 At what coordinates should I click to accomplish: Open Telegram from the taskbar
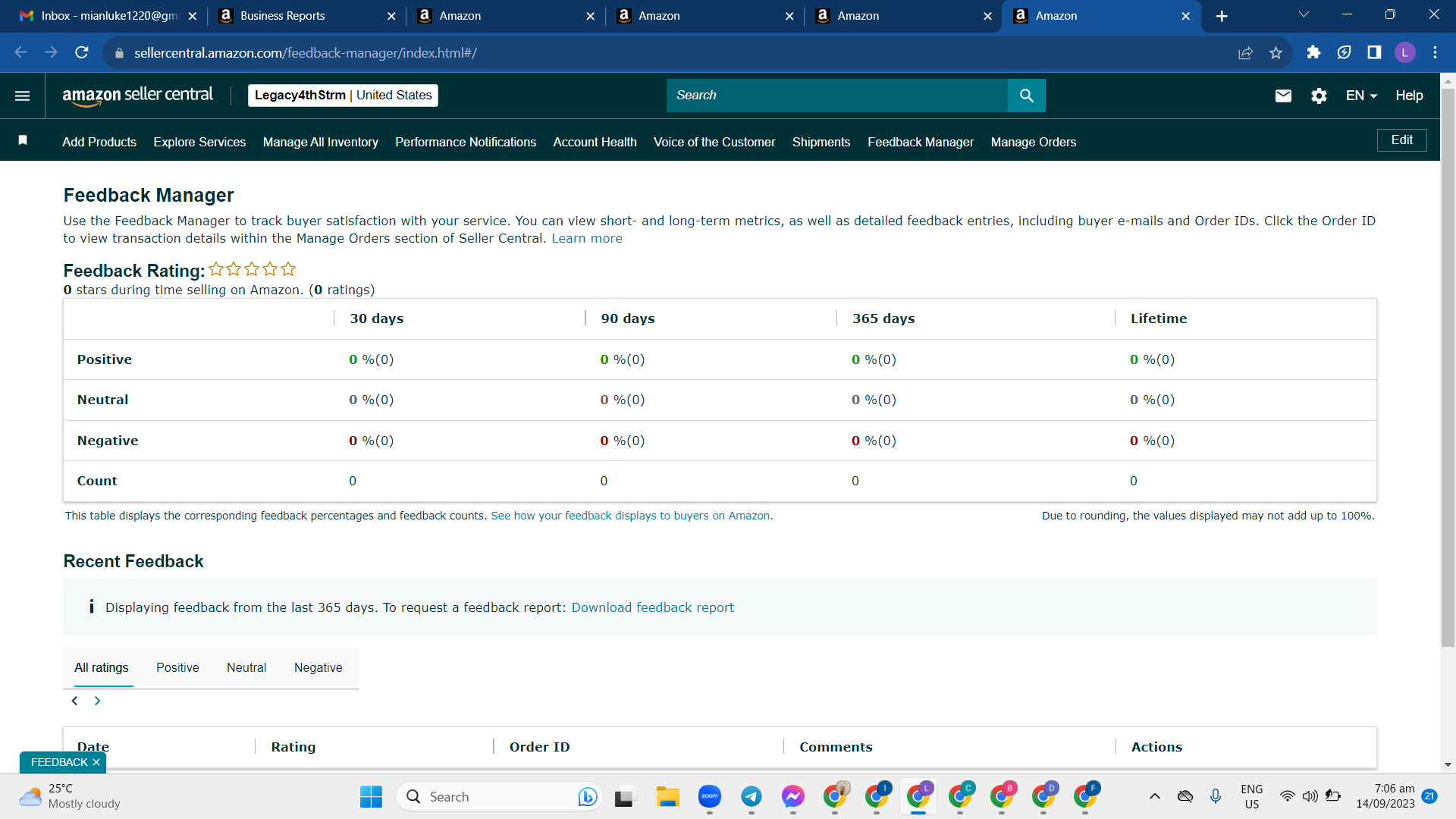click(x=751, y=796)
